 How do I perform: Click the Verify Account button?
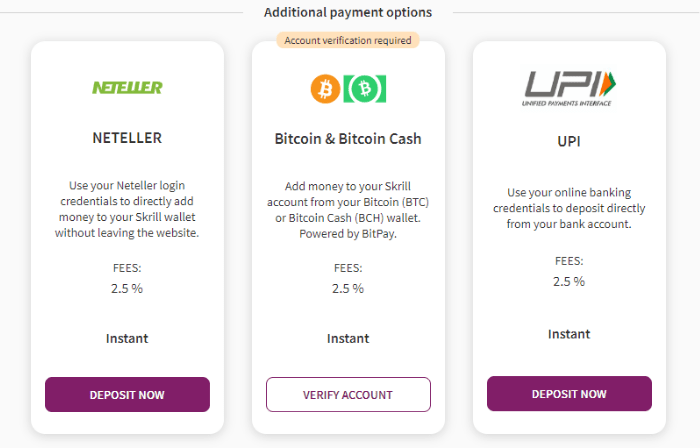point(348,394)
